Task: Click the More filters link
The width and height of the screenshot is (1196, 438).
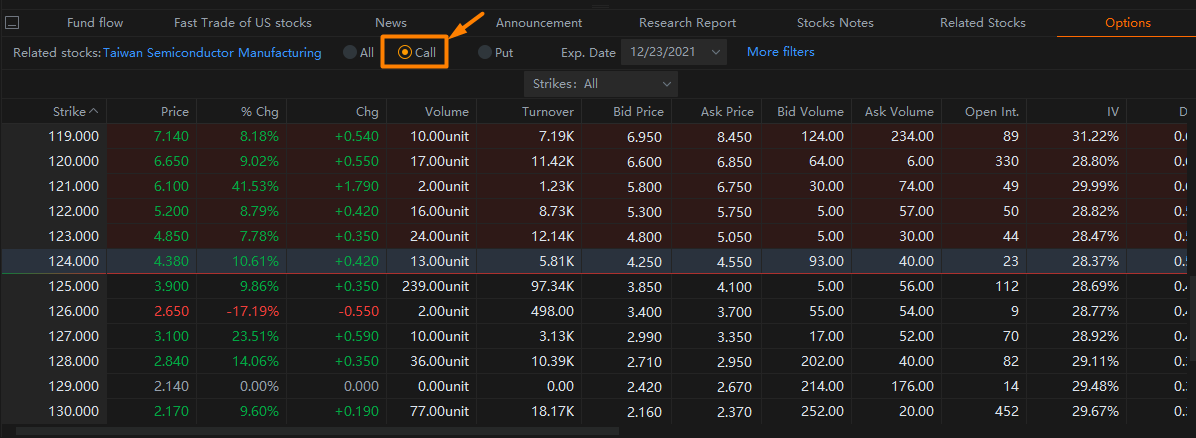Action: [x=780, y=52]
